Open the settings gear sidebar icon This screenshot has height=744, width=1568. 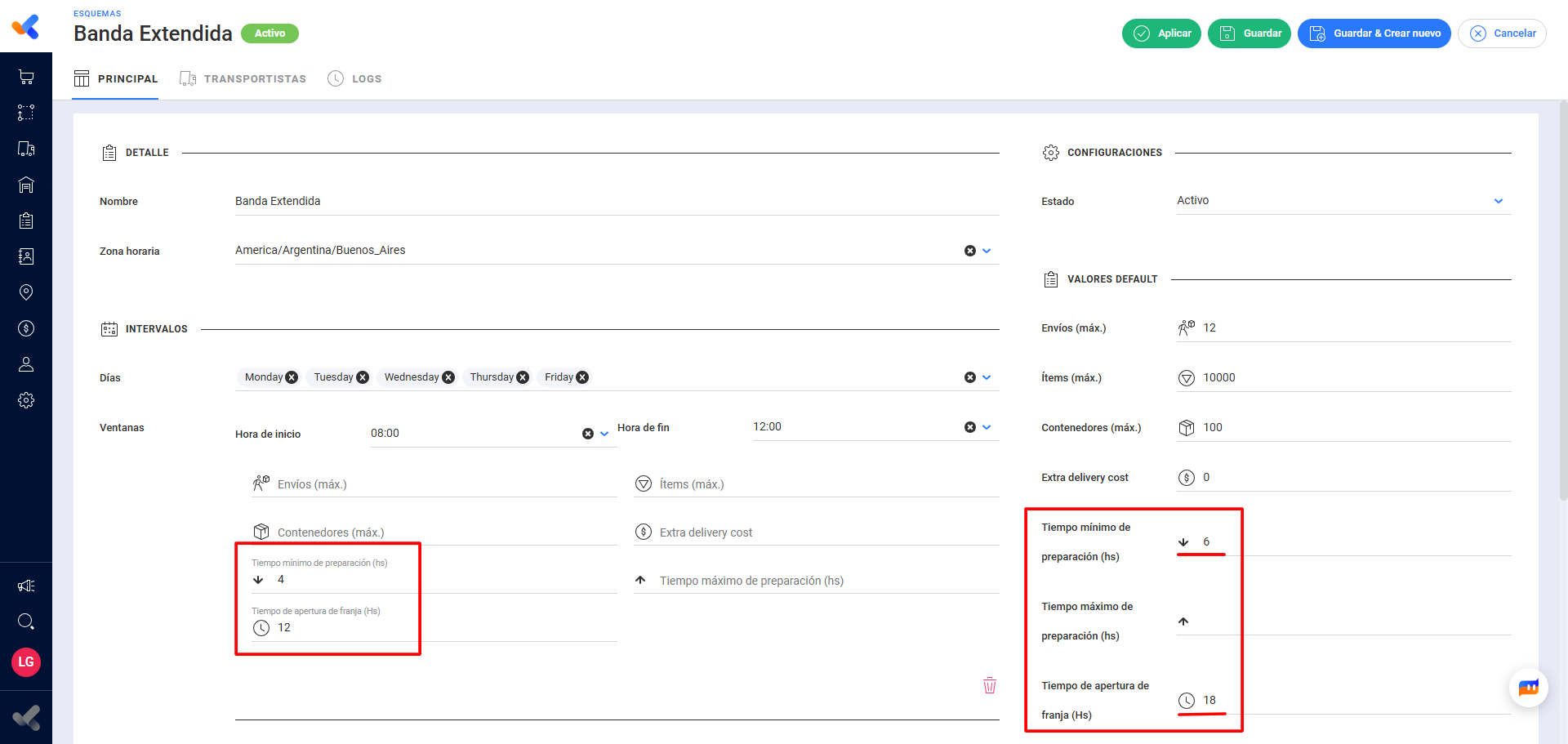tap(26, 400)
